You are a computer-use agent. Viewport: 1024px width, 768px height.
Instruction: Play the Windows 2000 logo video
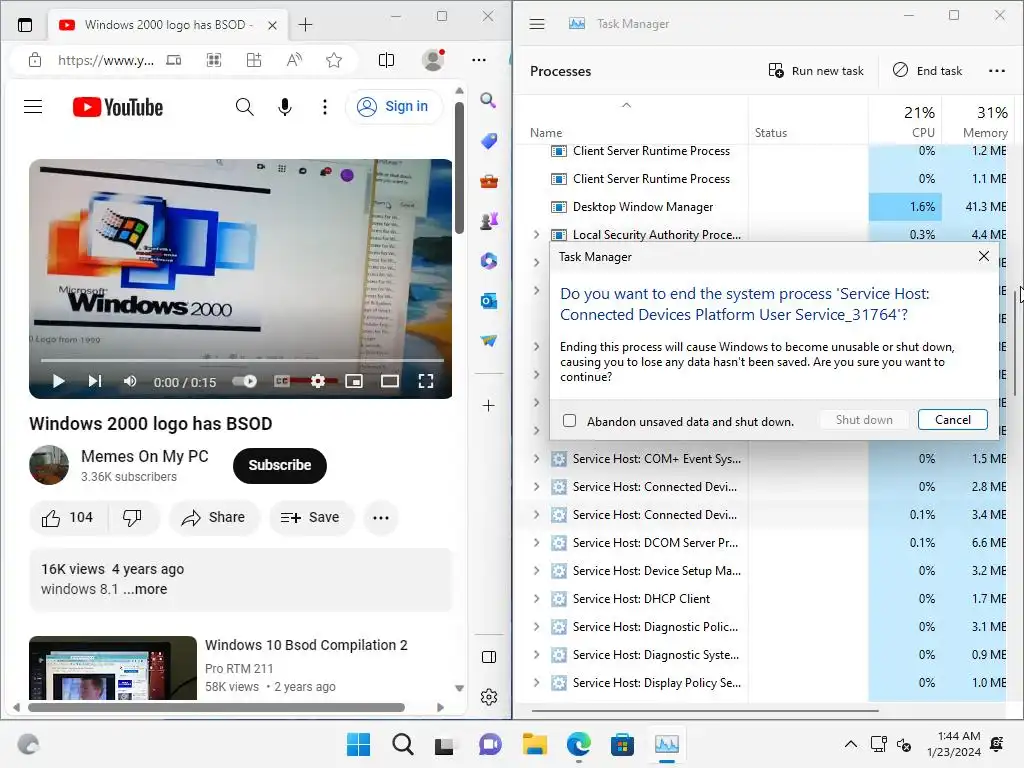pyautogui.click(x=58, y=381)
